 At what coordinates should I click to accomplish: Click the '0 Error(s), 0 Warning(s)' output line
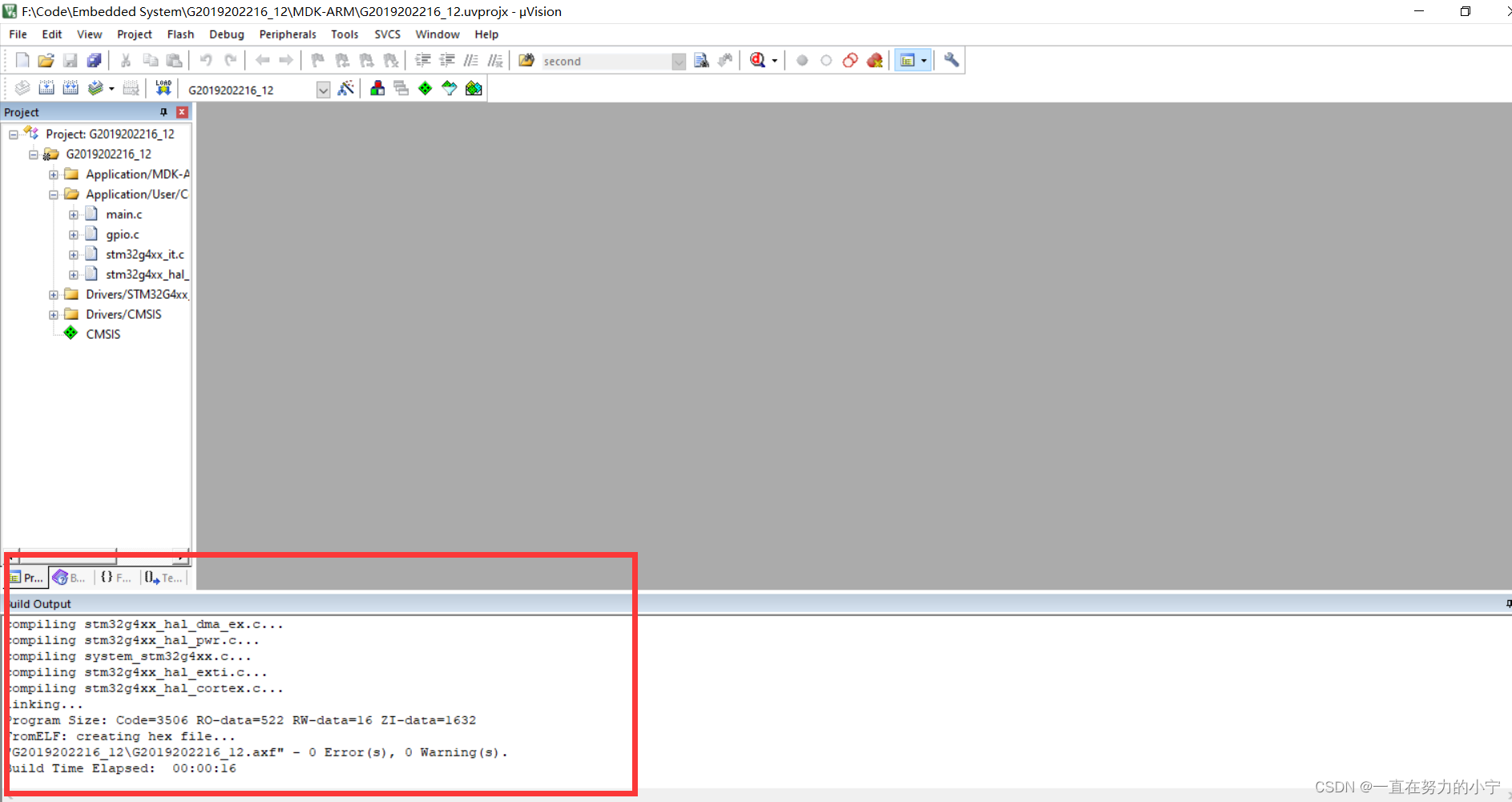(x=258, y=752)
